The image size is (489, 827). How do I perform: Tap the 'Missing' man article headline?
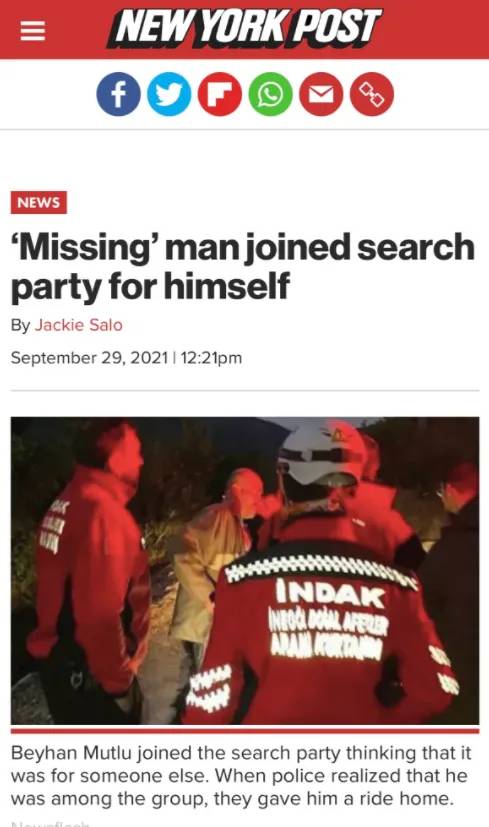click(243, 267)
